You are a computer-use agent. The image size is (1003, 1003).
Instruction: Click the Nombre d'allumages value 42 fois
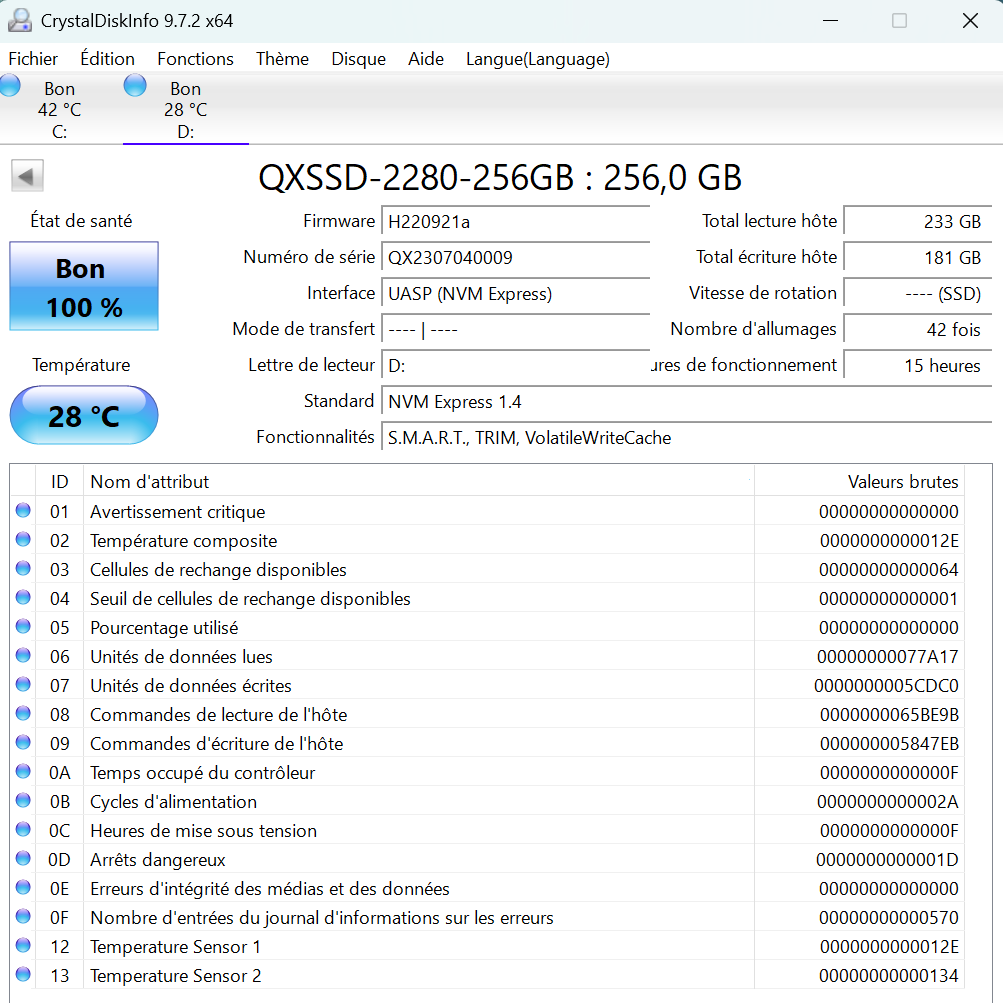(x=918, y=329)
